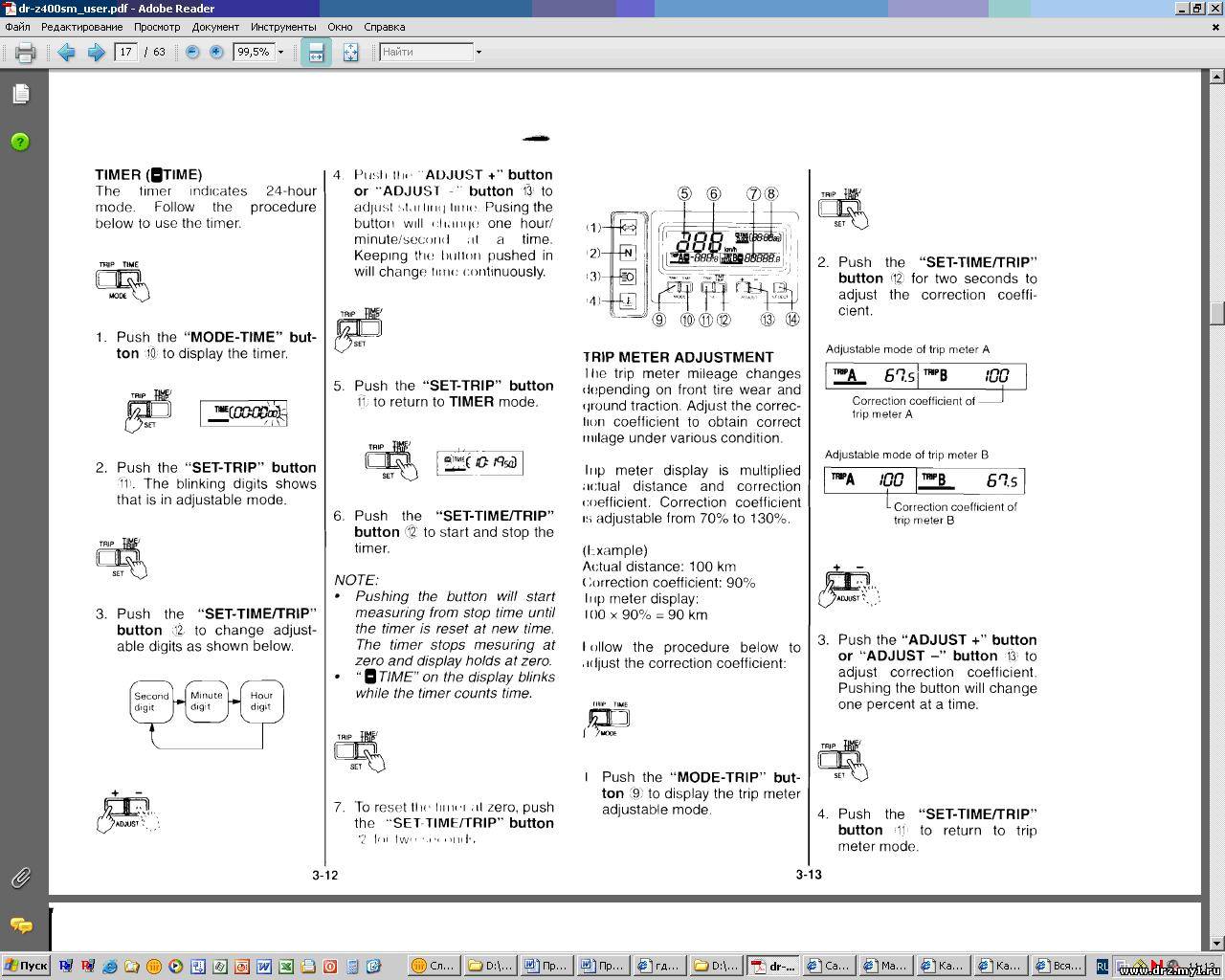Open the Файл menu
The image size is (1225, 980).
pyautogui.click(x=17, y=27)
